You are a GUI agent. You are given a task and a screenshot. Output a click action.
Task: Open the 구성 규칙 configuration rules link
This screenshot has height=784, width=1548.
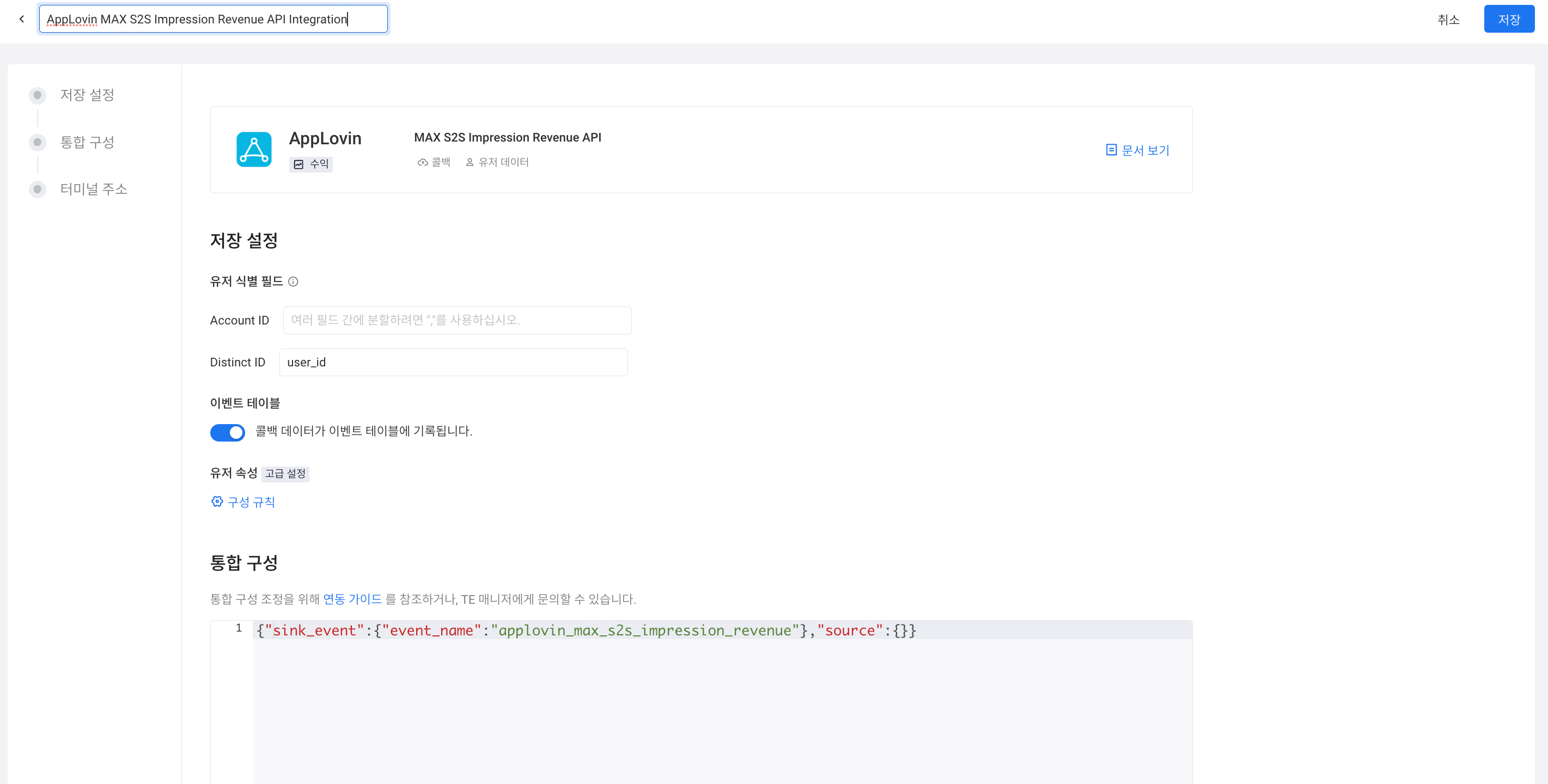(x=251, y=501)
